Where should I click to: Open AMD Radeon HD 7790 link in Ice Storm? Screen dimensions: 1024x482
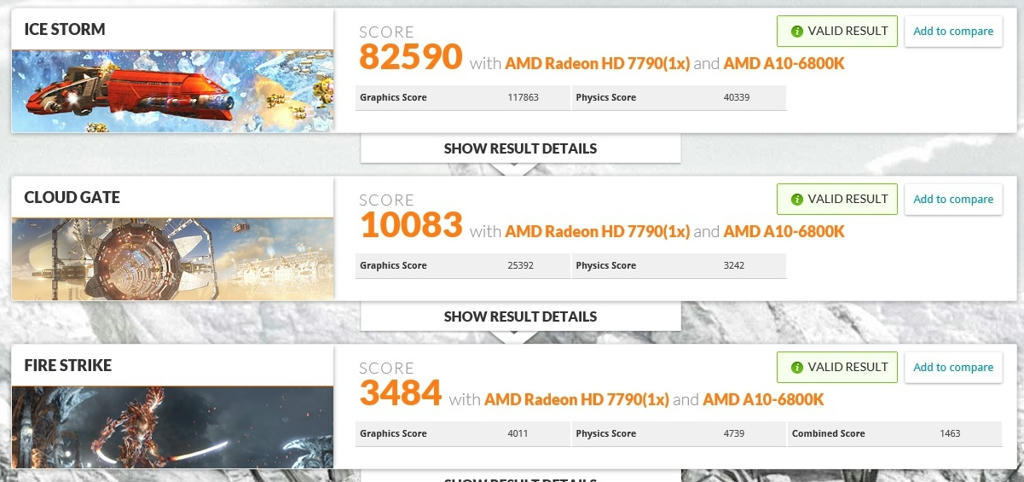(x=598, y=64)
